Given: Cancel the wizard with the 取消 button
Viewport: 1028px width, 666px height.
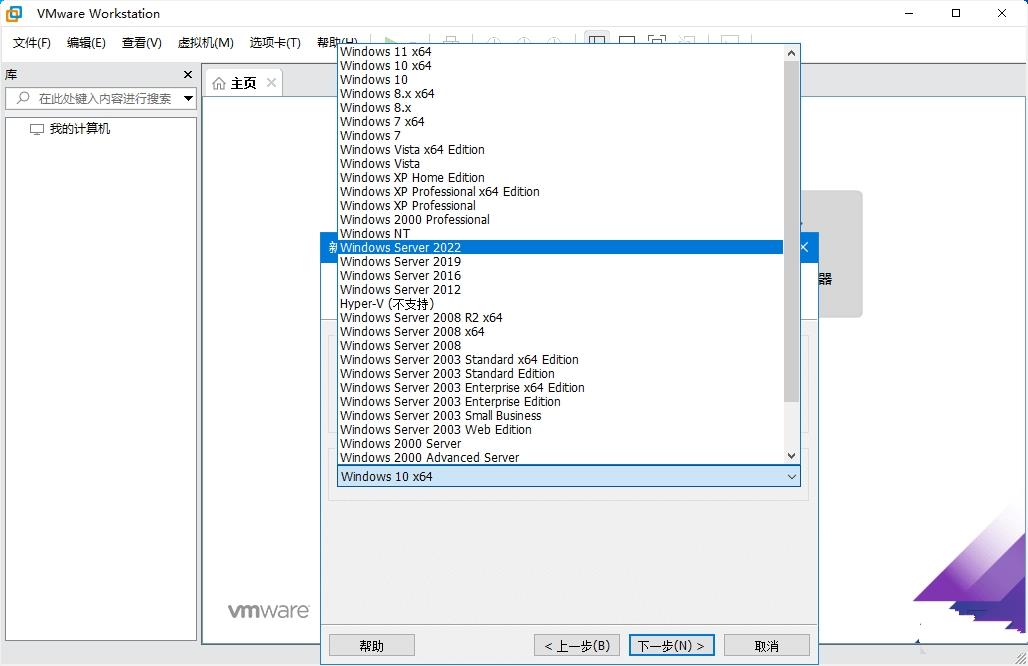Looking at the screenshot, I should tap(766, 645).
